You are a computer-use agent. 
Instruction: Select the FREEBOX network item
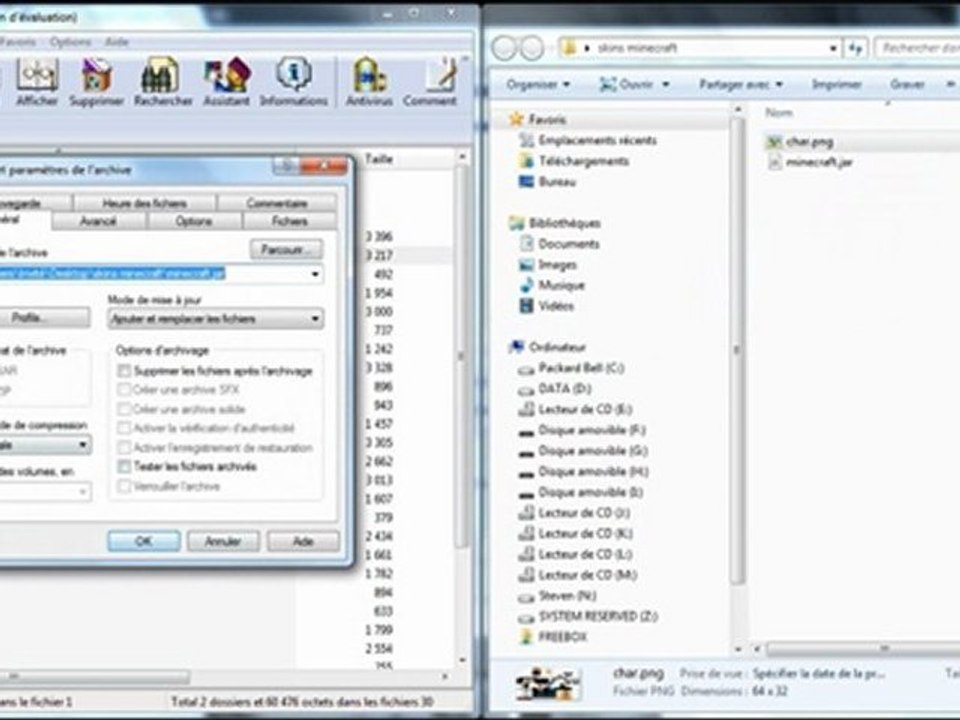(x=553, y=637)
